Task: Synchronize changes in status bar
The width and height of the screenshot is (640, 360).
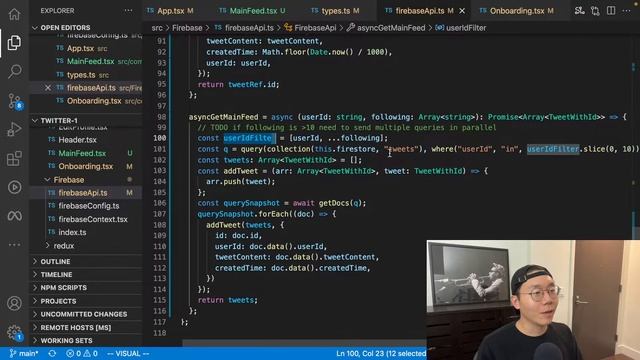Action: coord(52,353)
